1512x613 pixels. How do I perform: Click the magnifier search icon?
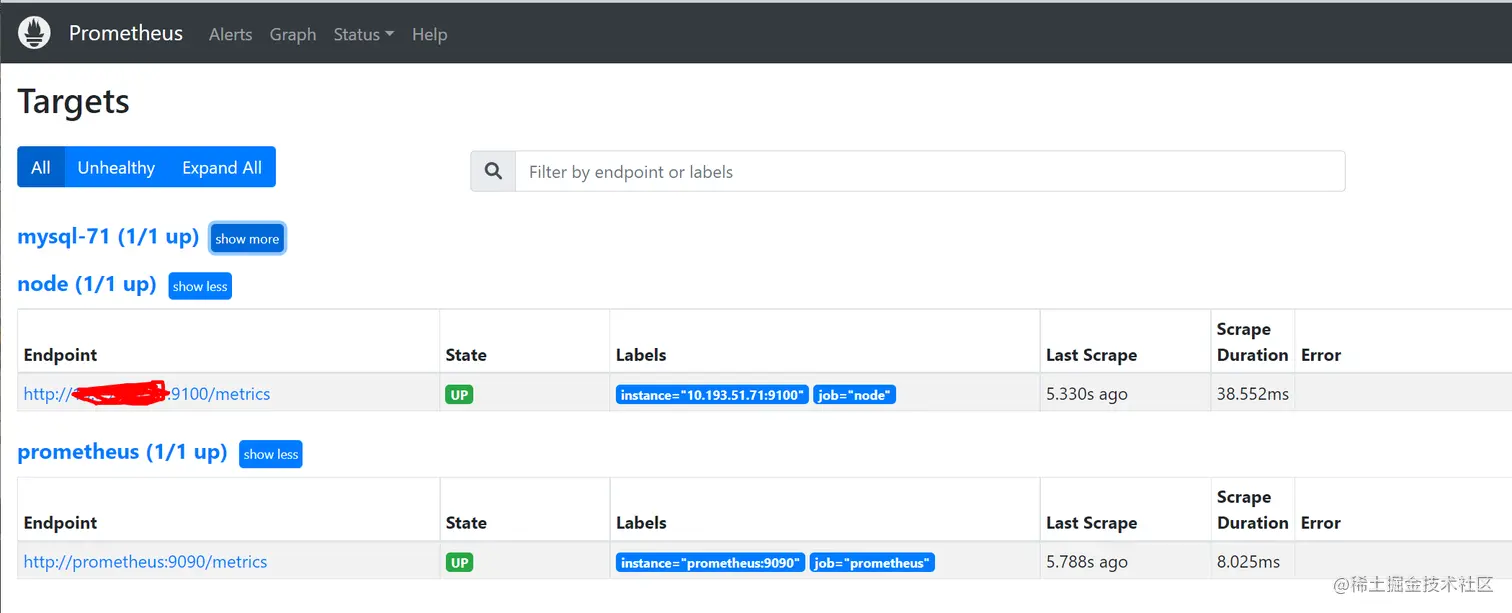coord(493,171)
